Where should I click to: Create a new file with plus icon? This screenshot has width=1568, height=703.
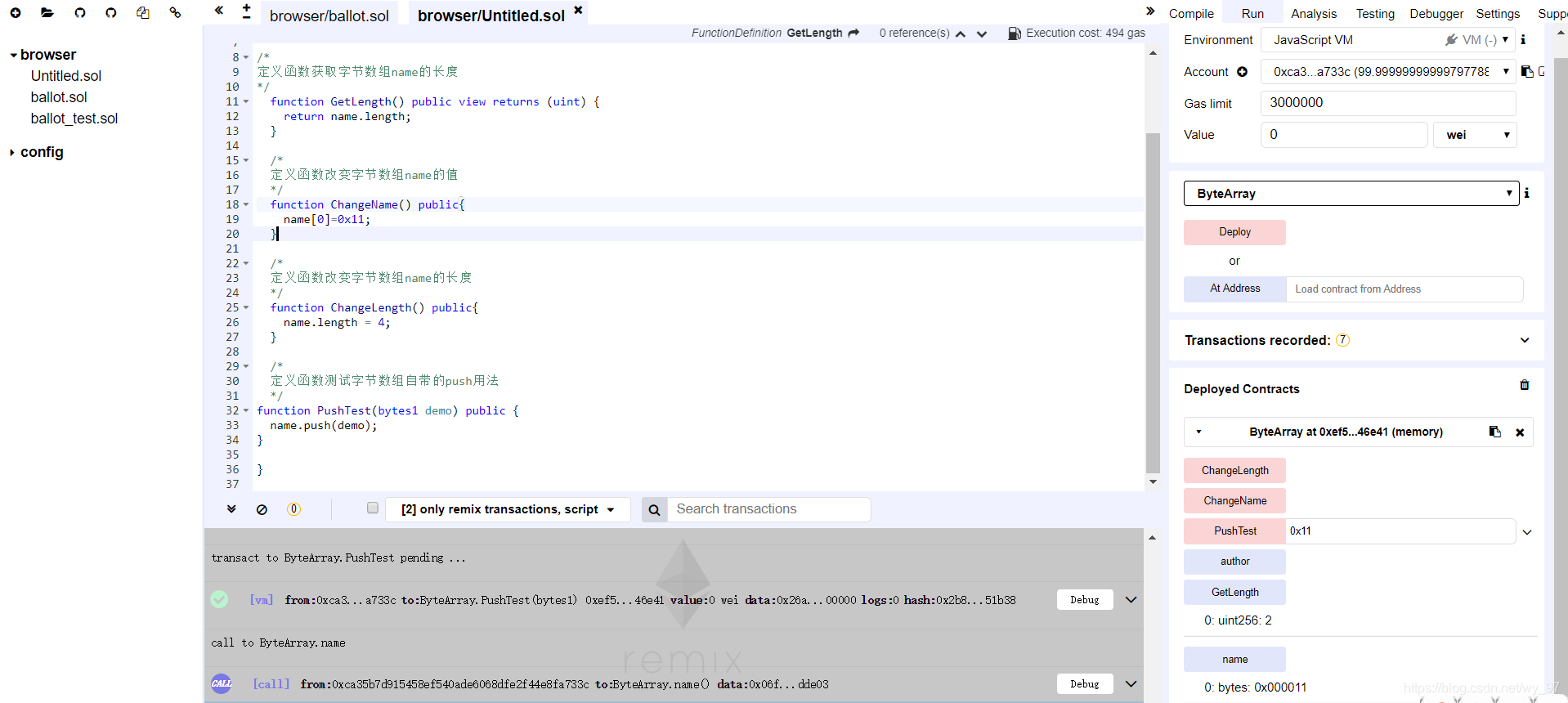click(16, 12)
